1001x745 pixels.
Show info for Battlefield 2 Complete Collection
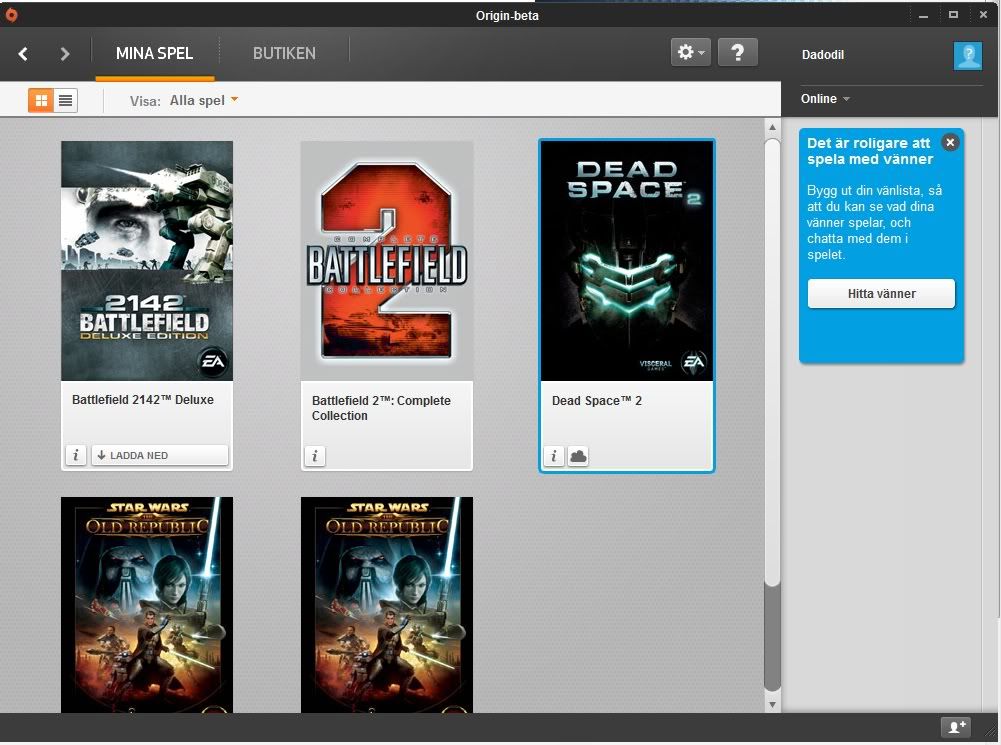point(315,456)
